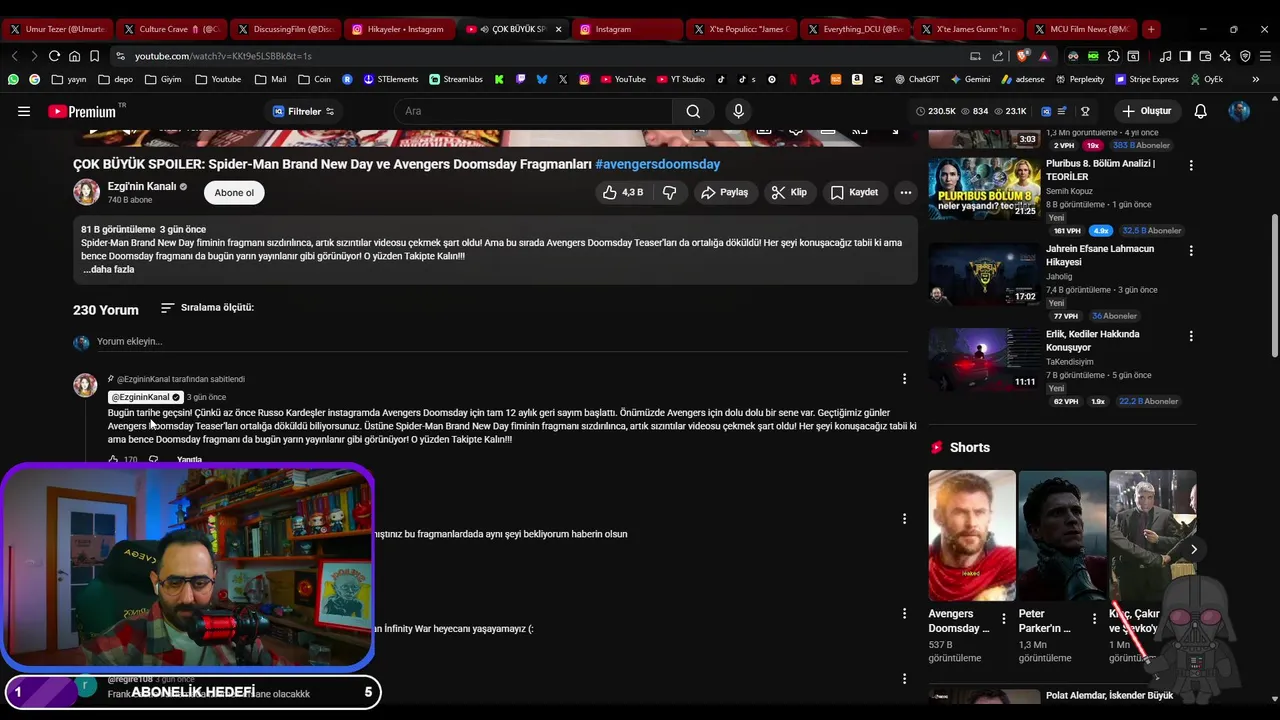Open Ezgi'nin Kanalı channel name
Screen dimensions: 1280x720
pyautogui.click(x=142, y=186)
